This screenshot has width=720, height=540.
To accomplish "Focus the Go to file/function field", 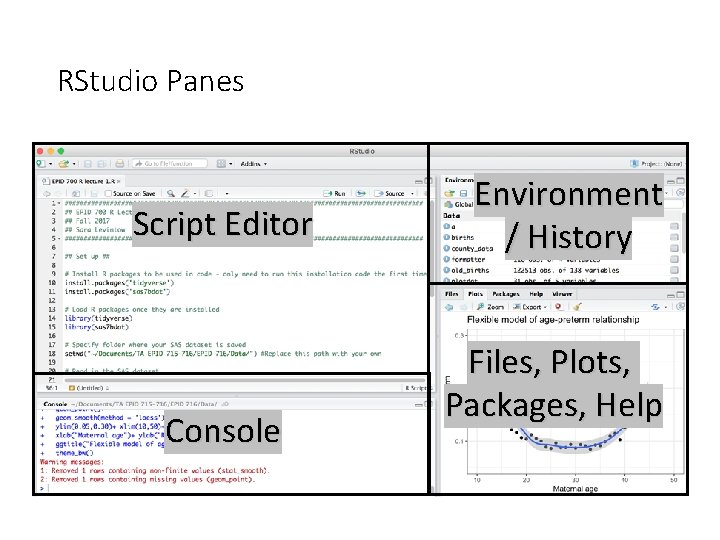I will pos(169,163).
